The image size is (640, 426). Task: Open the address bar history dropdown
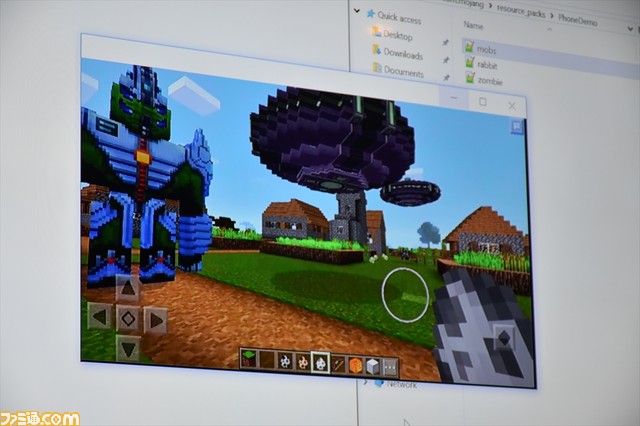tap(630, 29)
